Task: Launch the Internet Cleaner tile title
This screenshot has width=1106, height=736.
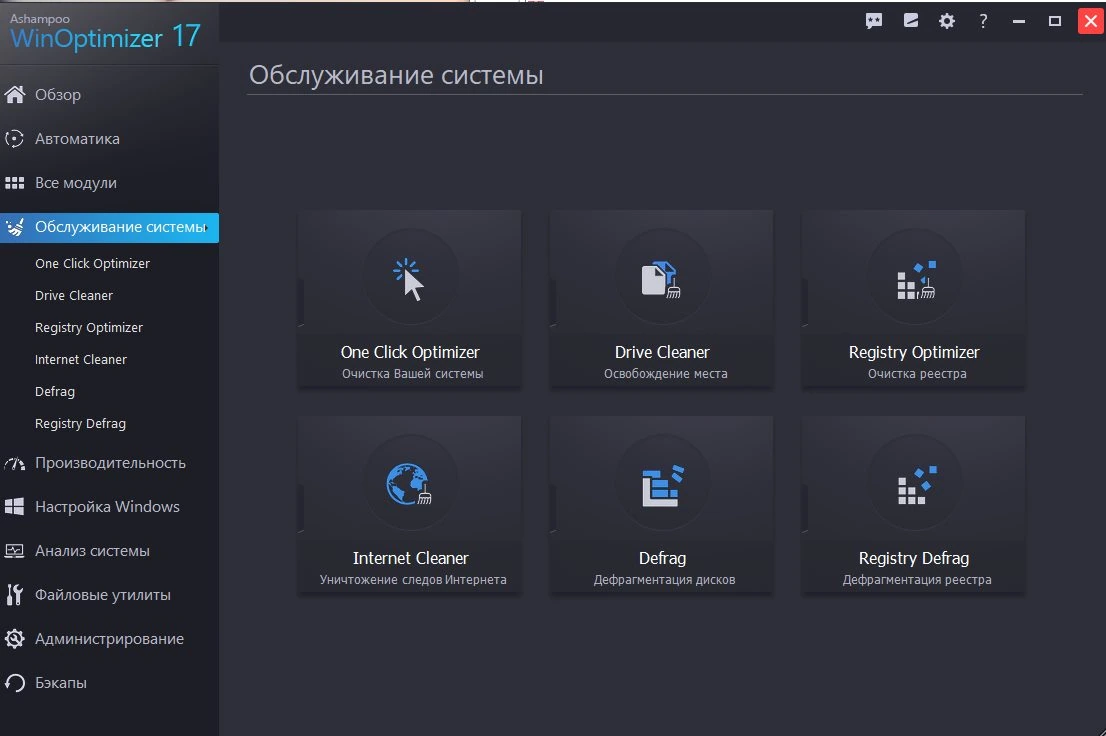Action: (x=411, y=558)
